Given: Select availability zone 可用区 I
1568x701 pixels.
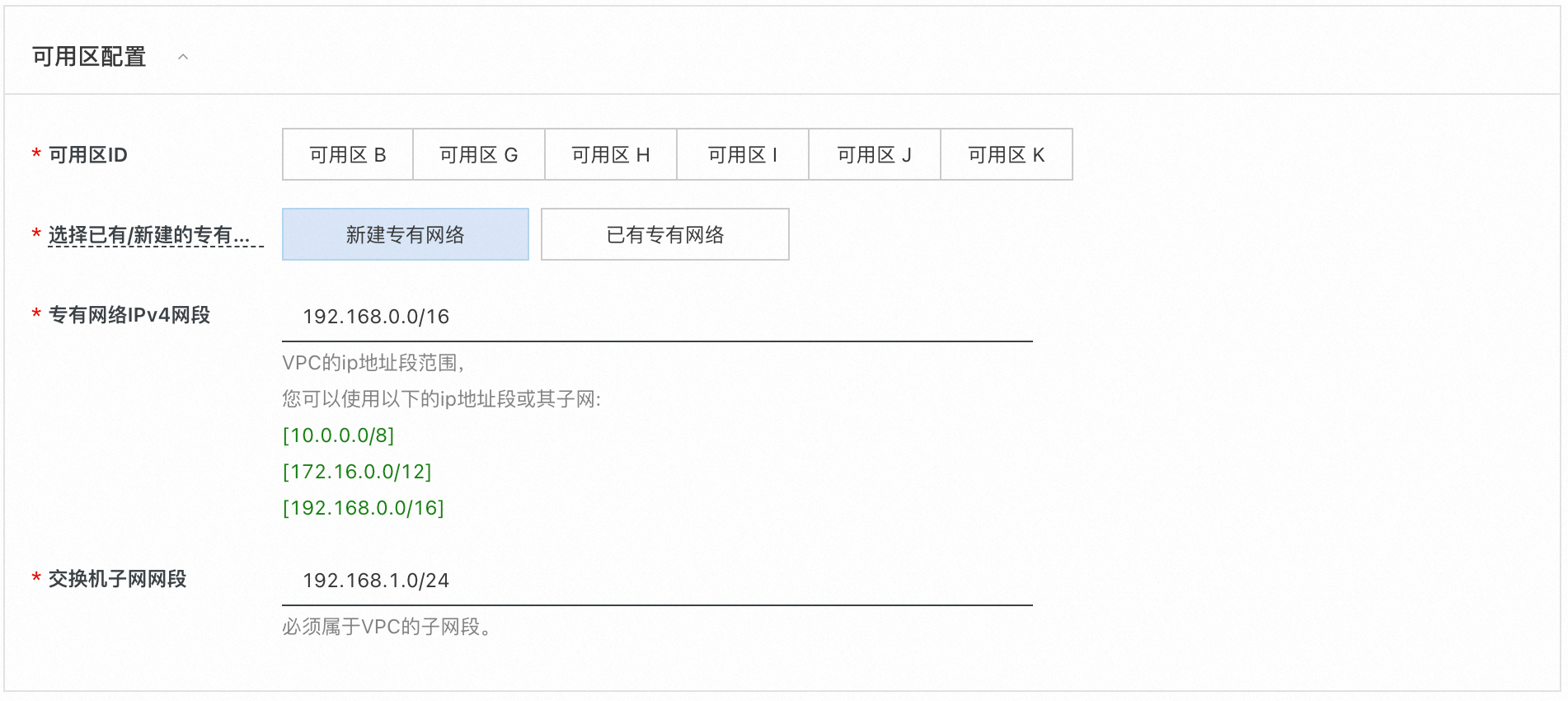Looking at the screenshot, I should 742,154.
